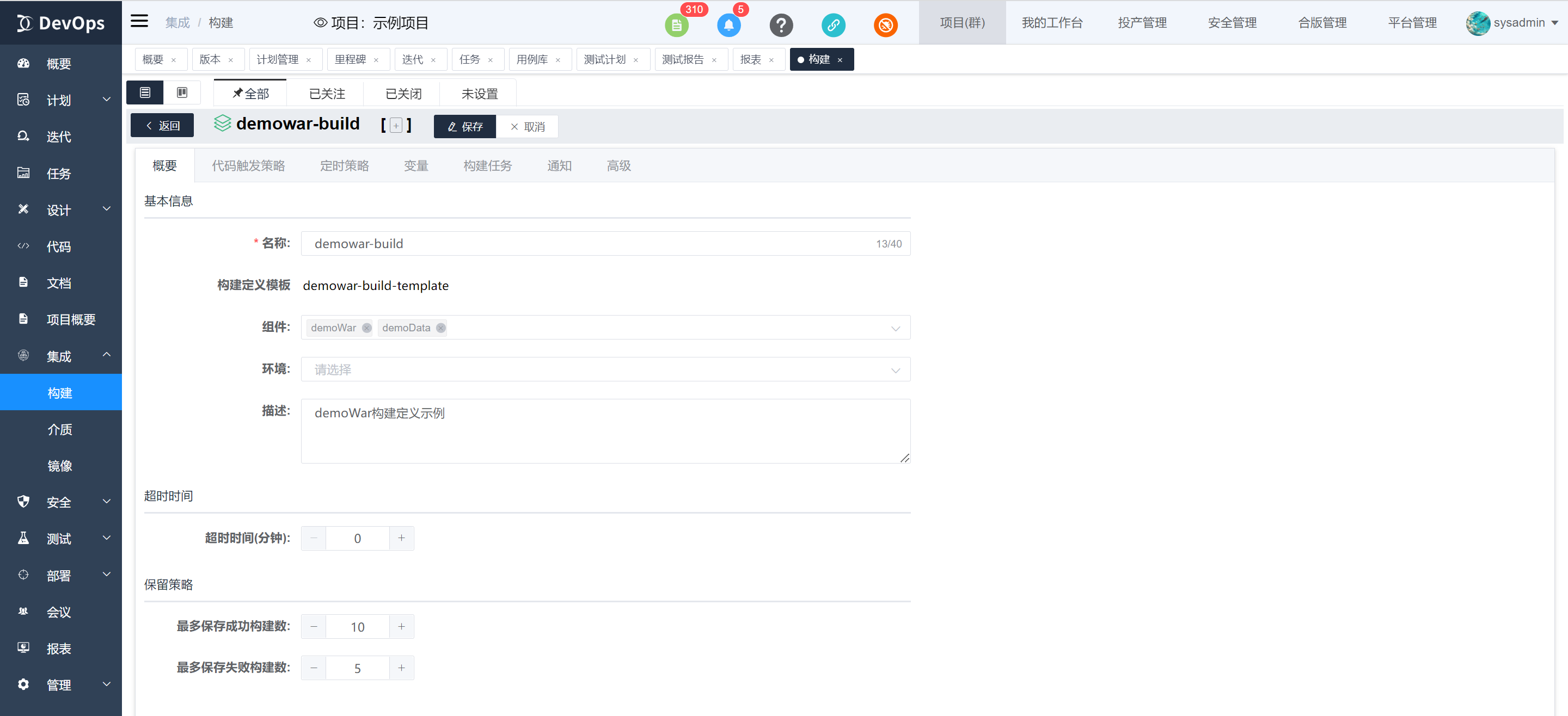Open the 环境 environment dropdown
1568x716 pixels.
pos(605,370)
